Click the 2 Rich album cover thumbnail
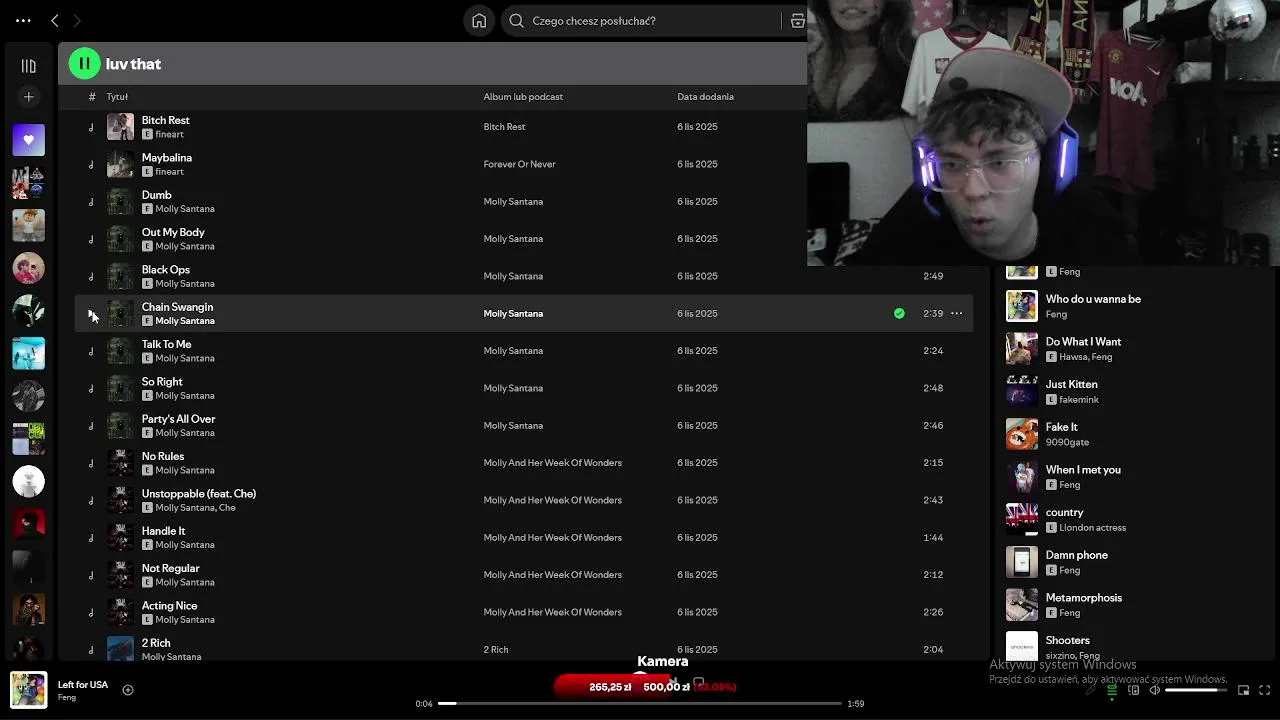Image resolution: width=1280 pixels, height=720 pixels. 120,649
